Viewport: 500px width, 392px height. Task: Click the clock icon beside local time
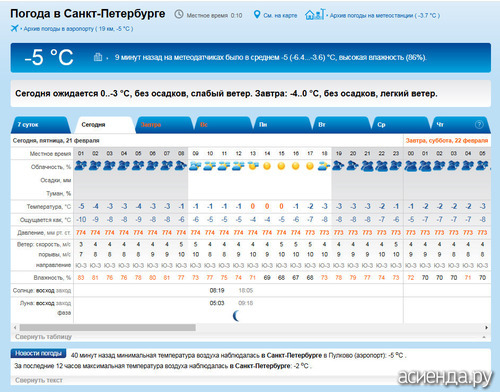pyautogui.click(x=179, y=14)
